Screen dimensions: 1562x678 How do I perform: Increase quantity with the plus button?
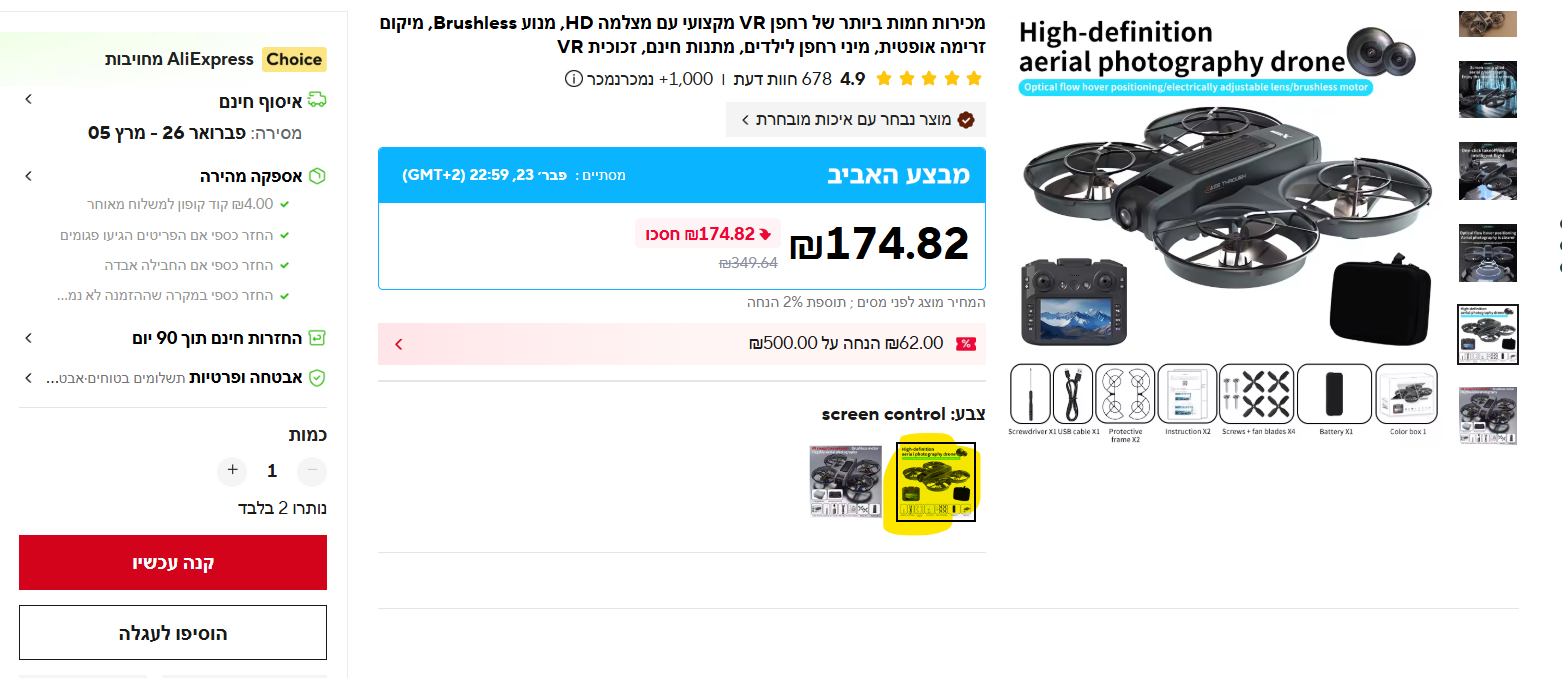coord(232,471)
